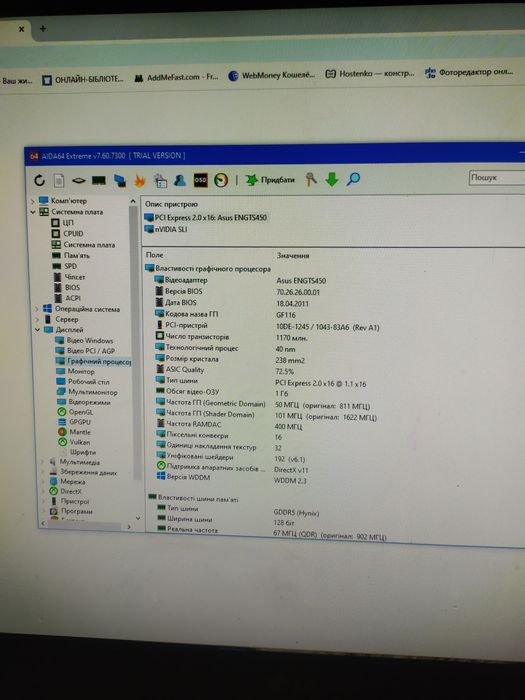The height and width of the screenshot is (700, 525).
Task: Launch the system stability test flame icon
Action: pyautogui.click(x=140, y=180)
